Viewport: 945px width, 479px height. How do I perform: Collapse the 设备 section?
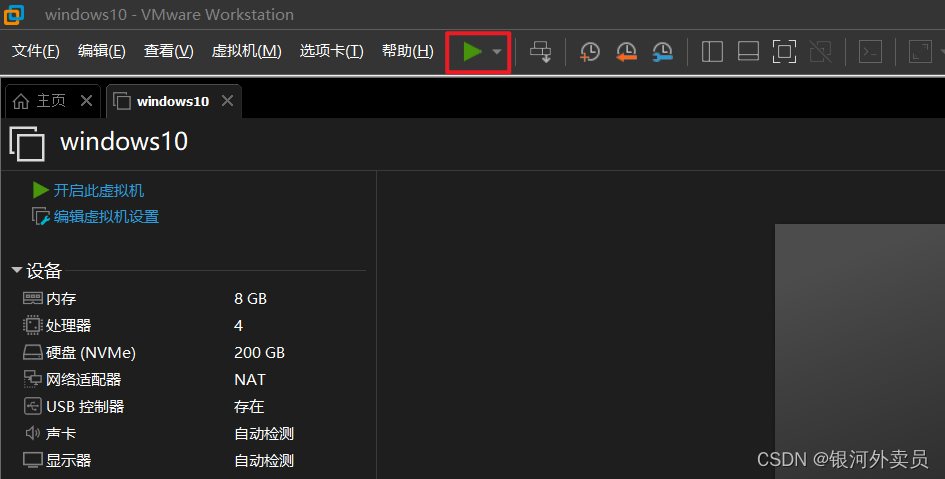(x=17, y=270)
